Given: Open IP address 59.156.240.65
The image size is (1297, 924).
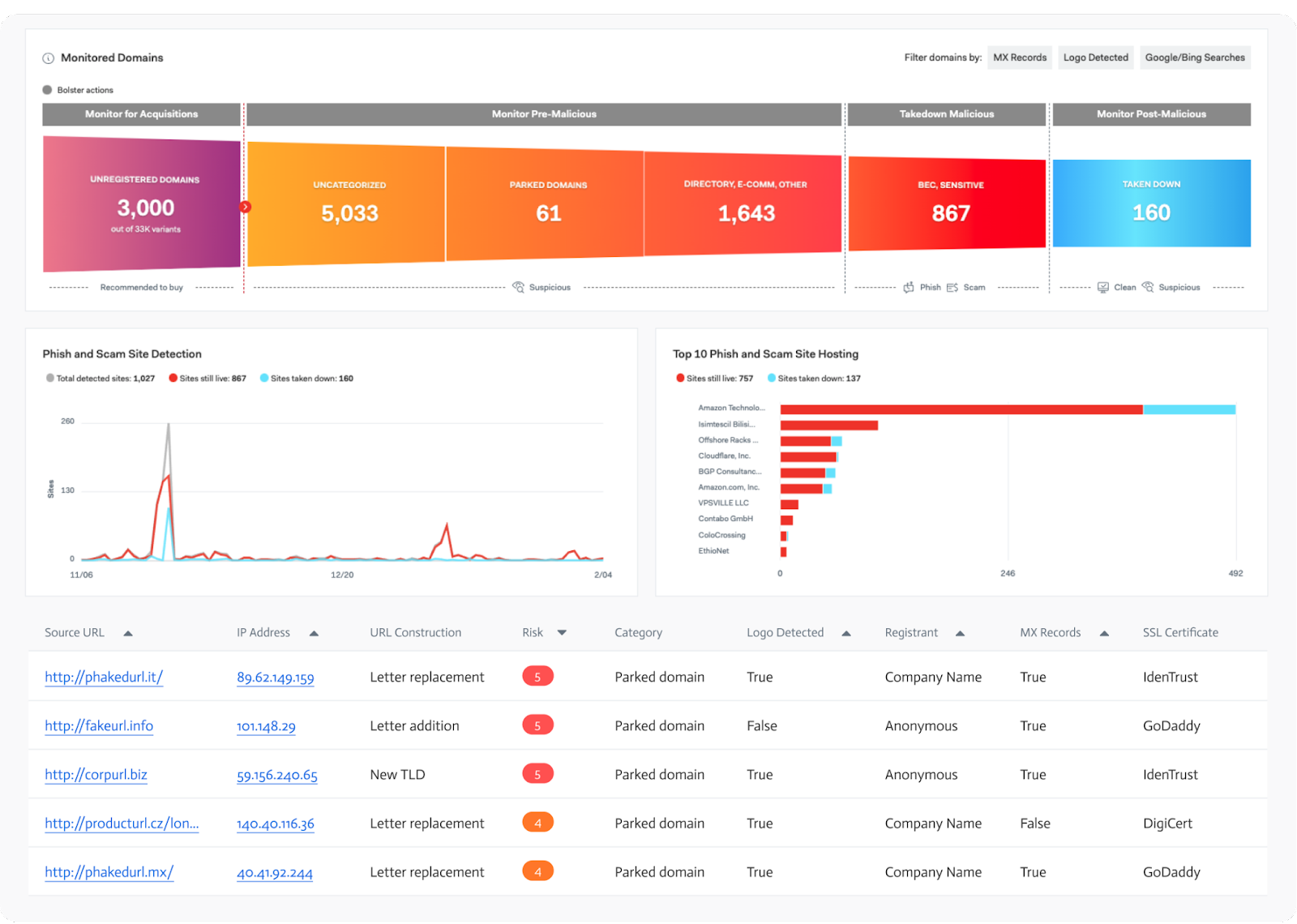Looking at the screenshot, I should coord(276,775).
